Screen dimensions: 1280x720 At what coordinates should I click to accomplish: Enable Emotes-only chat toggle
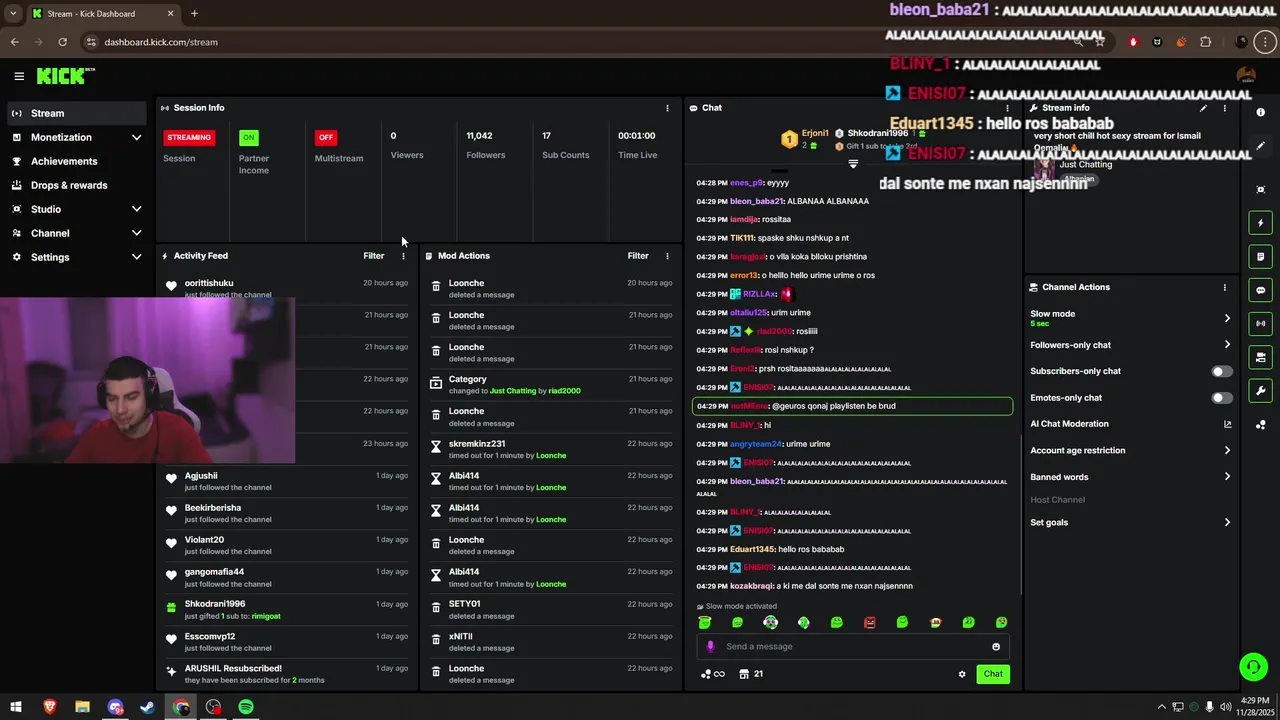1222,398
